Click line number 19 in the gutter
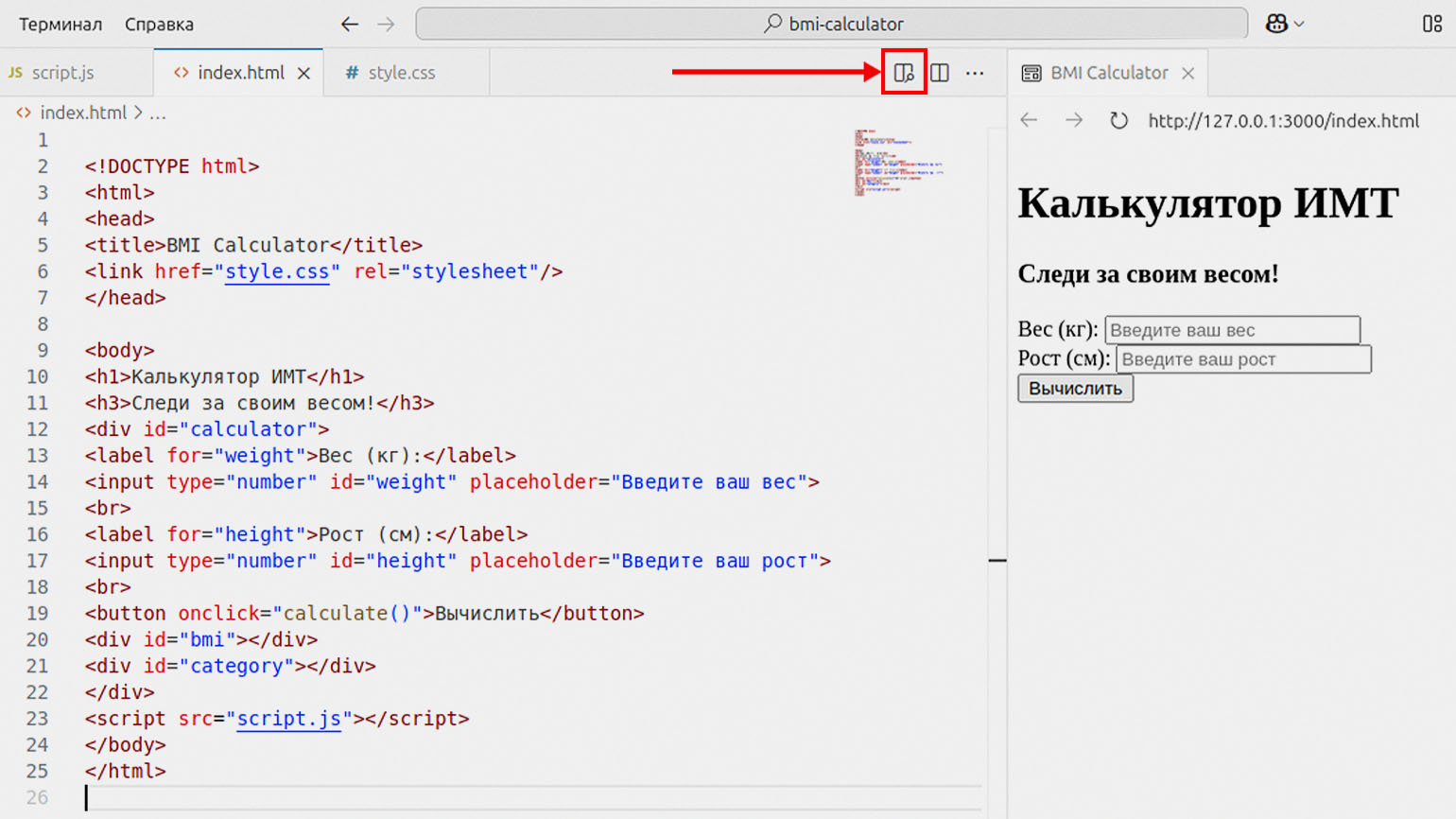The height and width of the screenshot is (819, 1456). click(x=38, y=614)
